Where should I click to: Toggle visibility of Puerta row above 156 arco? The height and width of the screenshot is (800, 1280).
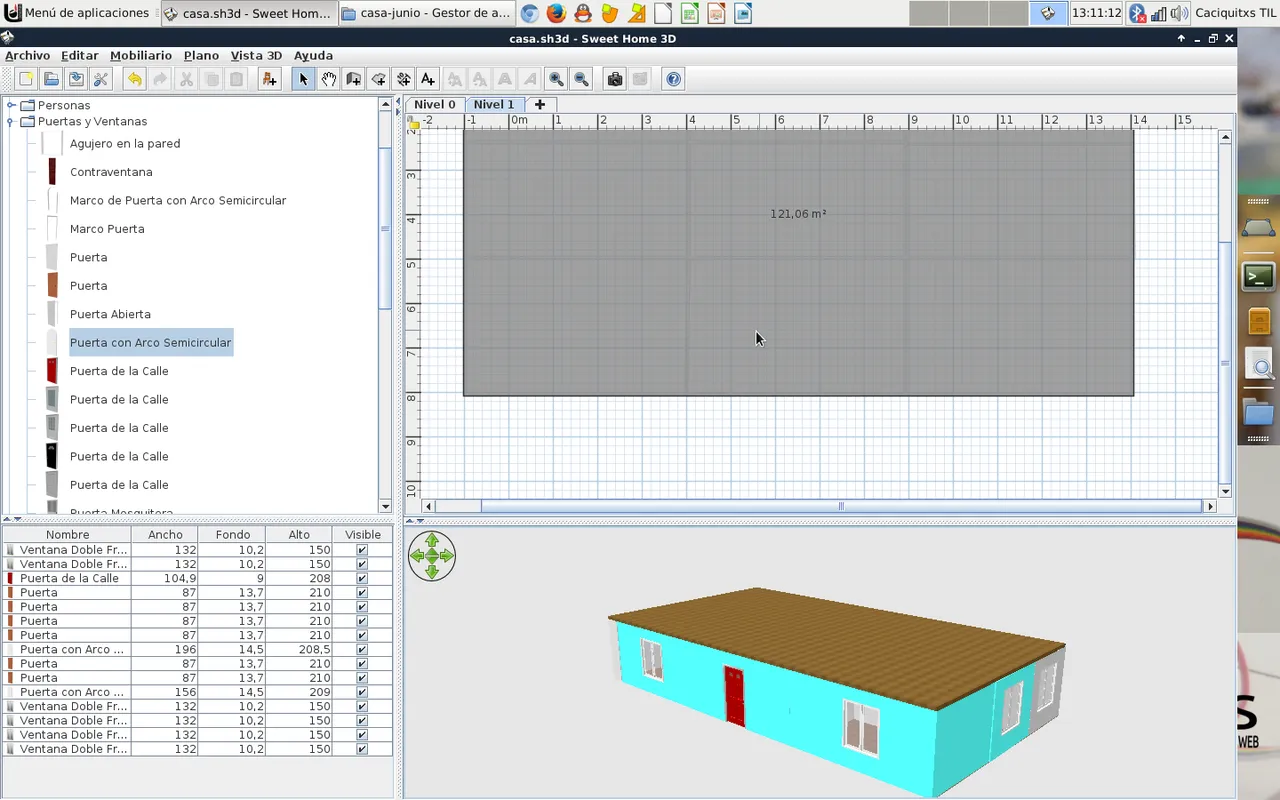(x=362, y=678)
